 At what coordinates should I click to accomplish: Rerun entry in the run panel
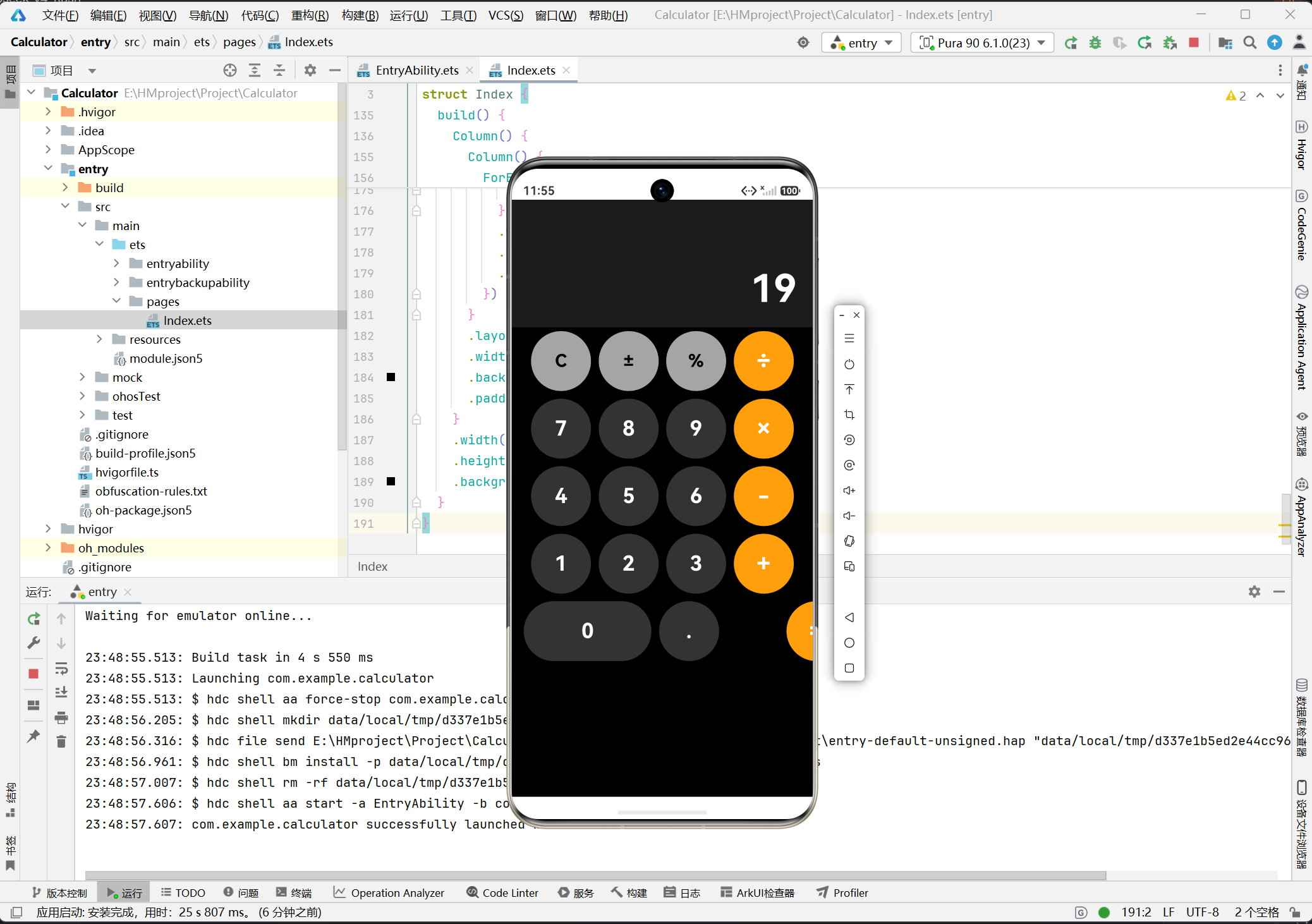34,619
